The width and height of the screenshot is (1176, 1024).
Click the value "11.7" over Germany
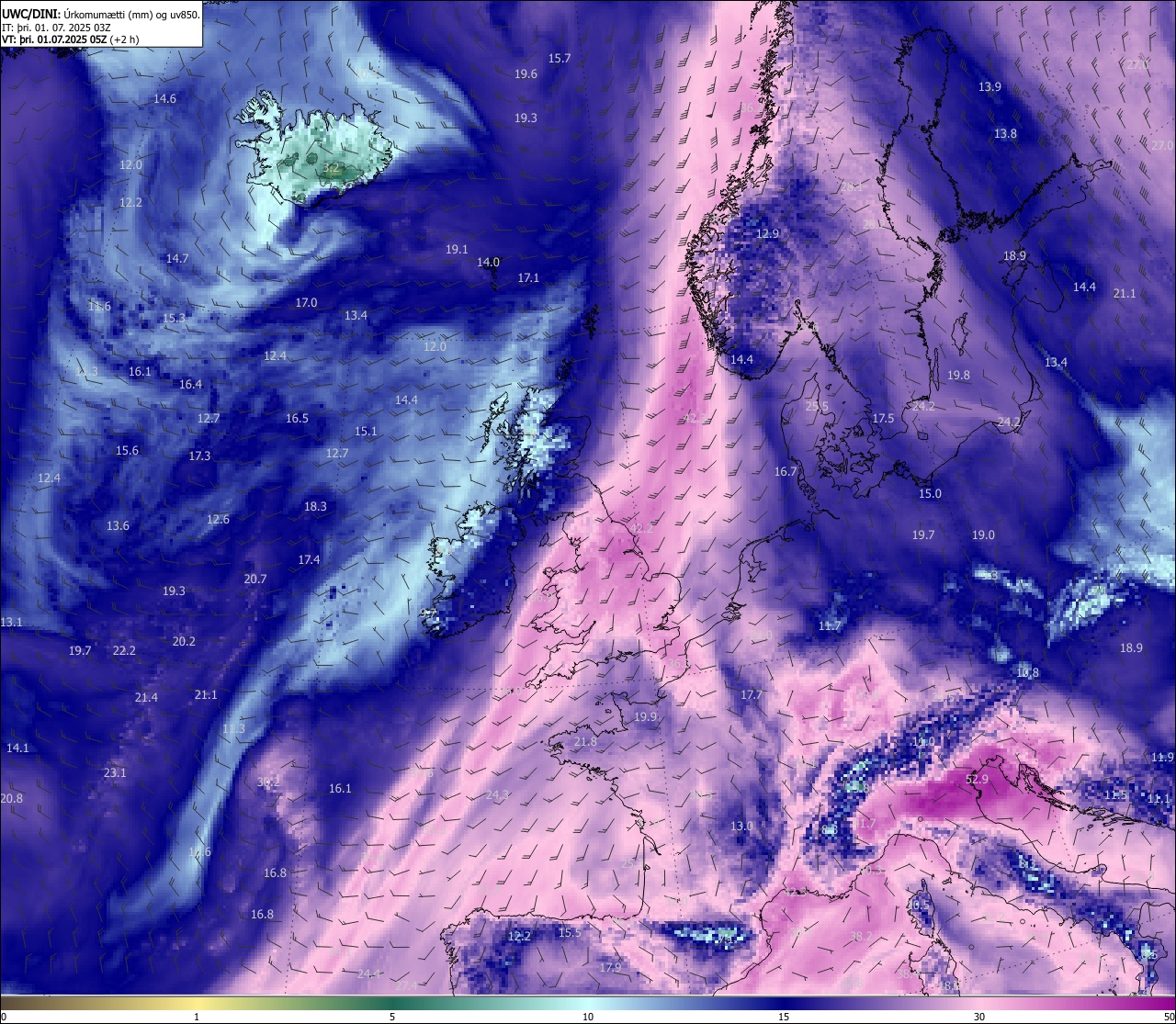point(830,625)
